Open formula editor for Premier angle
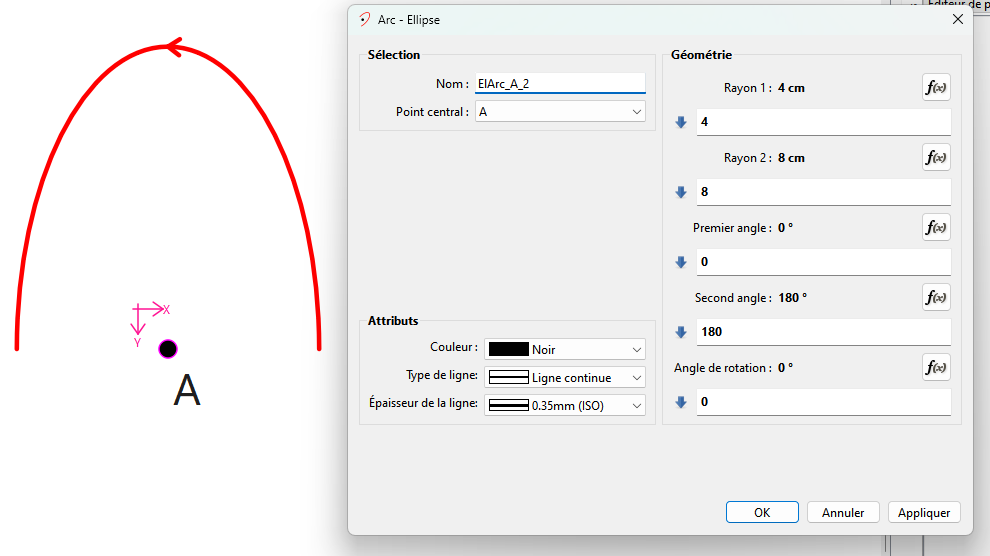 pyautogui.click(x=936, y=228)
